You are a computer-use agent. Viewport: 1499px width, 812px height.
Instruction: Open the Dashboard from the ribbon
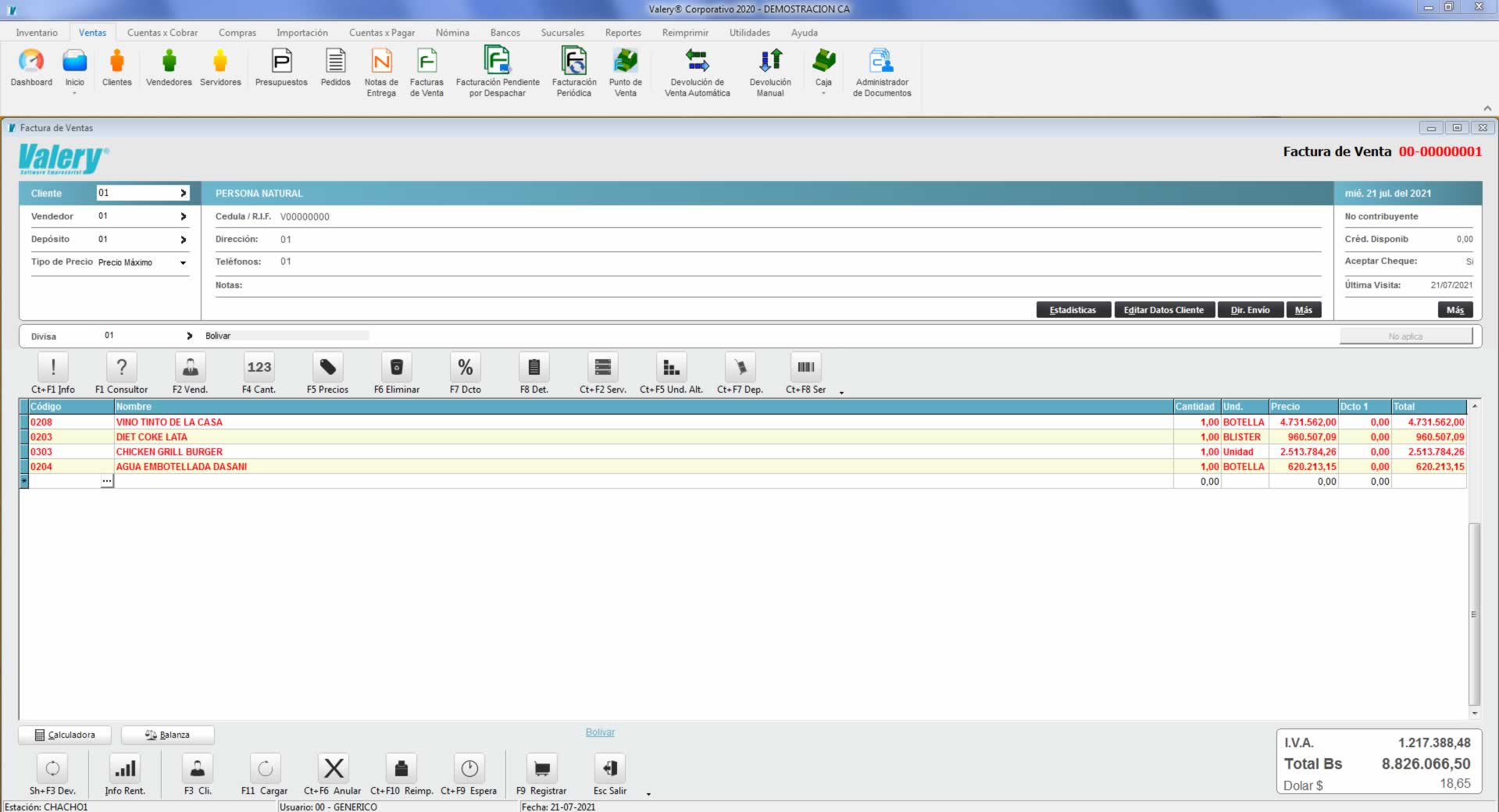[31, 62]
